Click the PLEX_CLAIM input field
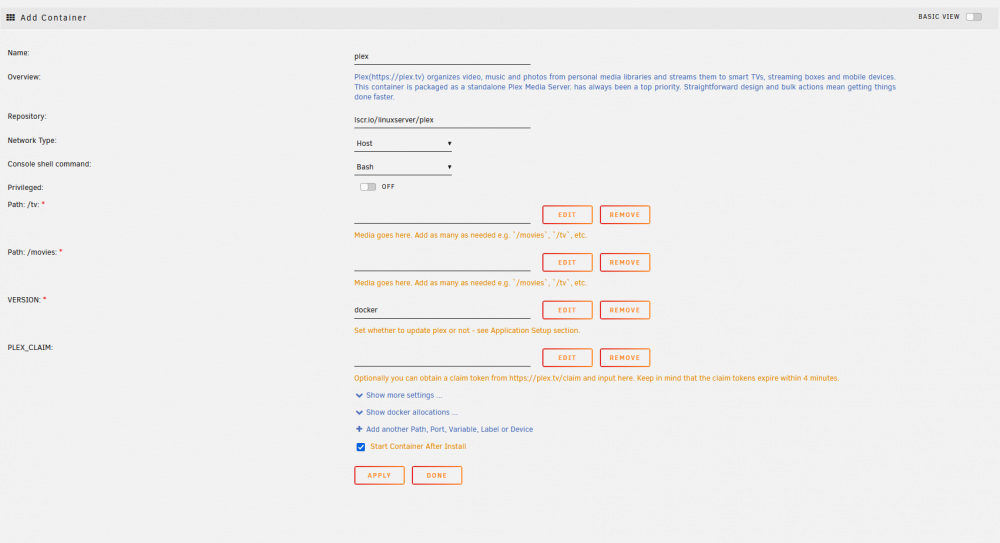1000x543 pixels. pyautogui.click(x=442, y=358)
